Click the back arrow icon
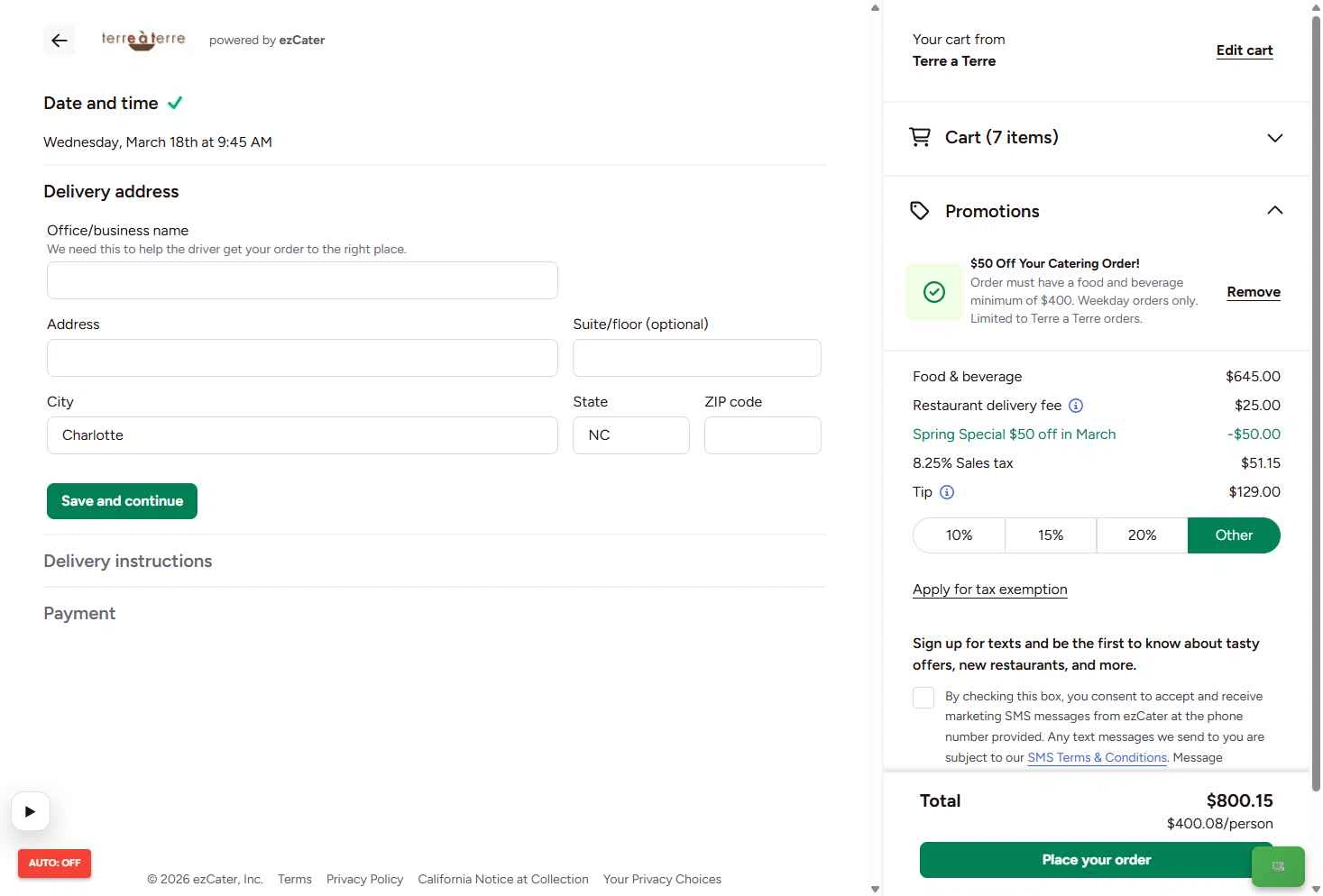 point(60,40)
